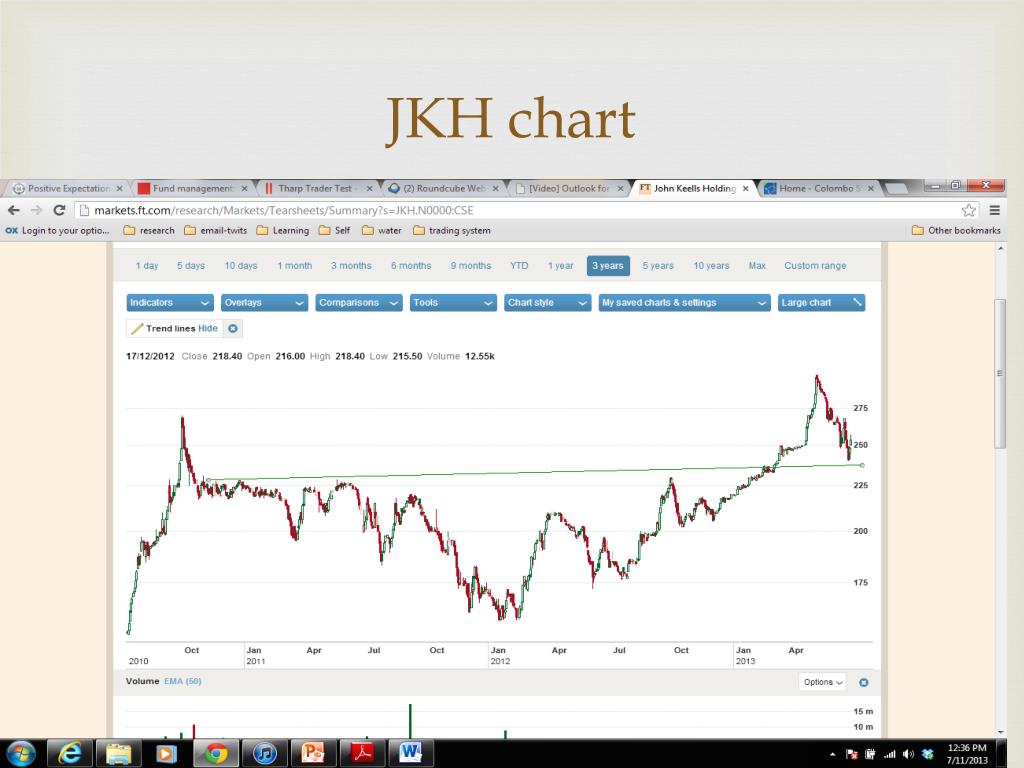The height and width of the screenshot is (768, 1024).
Task: Open Other bookmarks folder
Action: point(956,231)
